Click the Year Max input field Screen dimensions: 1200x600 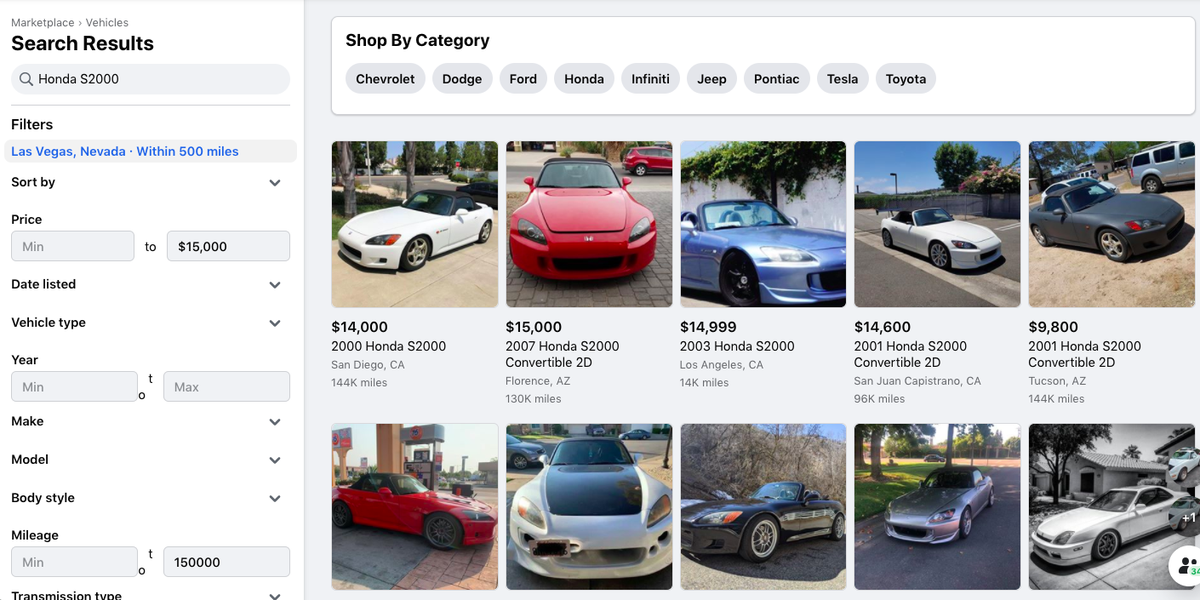(x=226, y=387)
